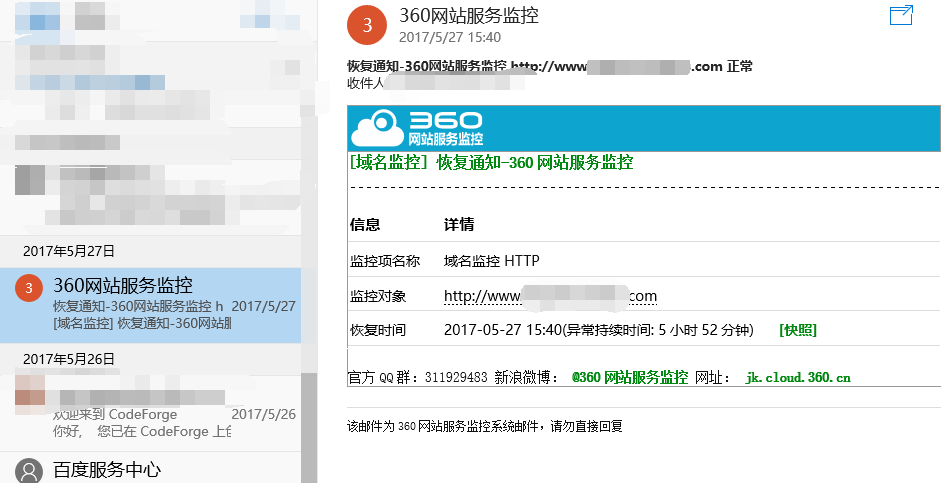Click the green [域名监控] 恢复通知 heading
The image size is (941, 483).
[x=491, y=163]
